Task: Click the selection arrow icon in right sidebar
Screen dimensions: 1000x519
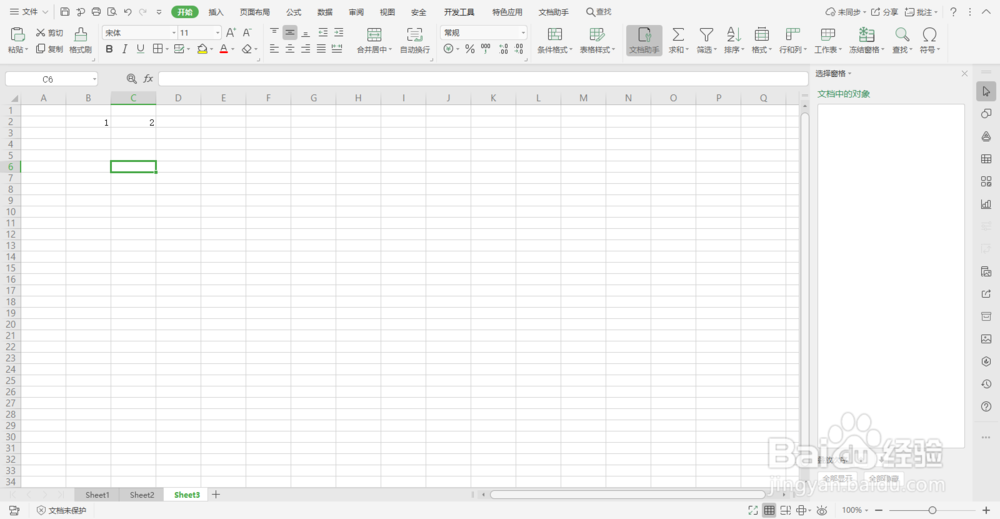Action: click(x=986, y=91)
